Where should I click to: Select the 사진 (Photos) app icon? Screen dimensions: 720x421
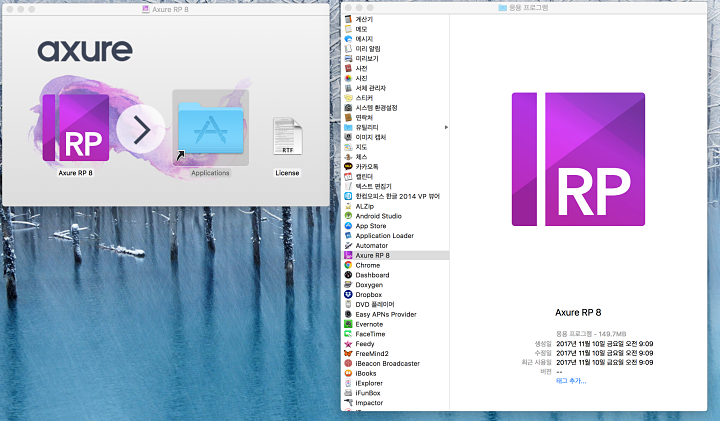point(348,78)
